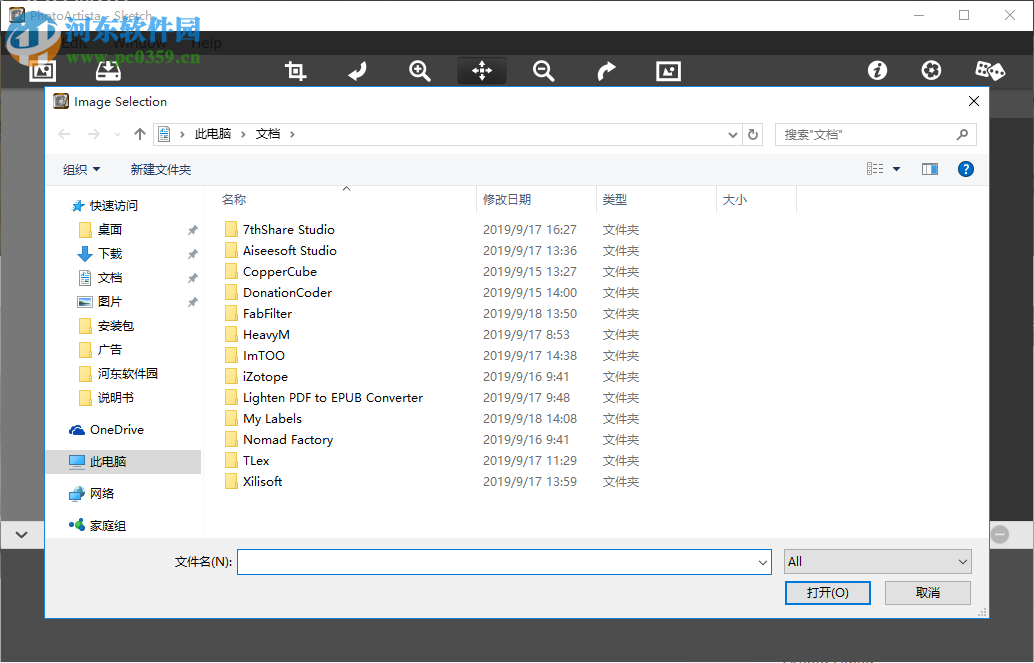This screenshot has height=663, width=1034.
Task: Expand the 文件名 history dropdown arrow
Action: (763, 562)
